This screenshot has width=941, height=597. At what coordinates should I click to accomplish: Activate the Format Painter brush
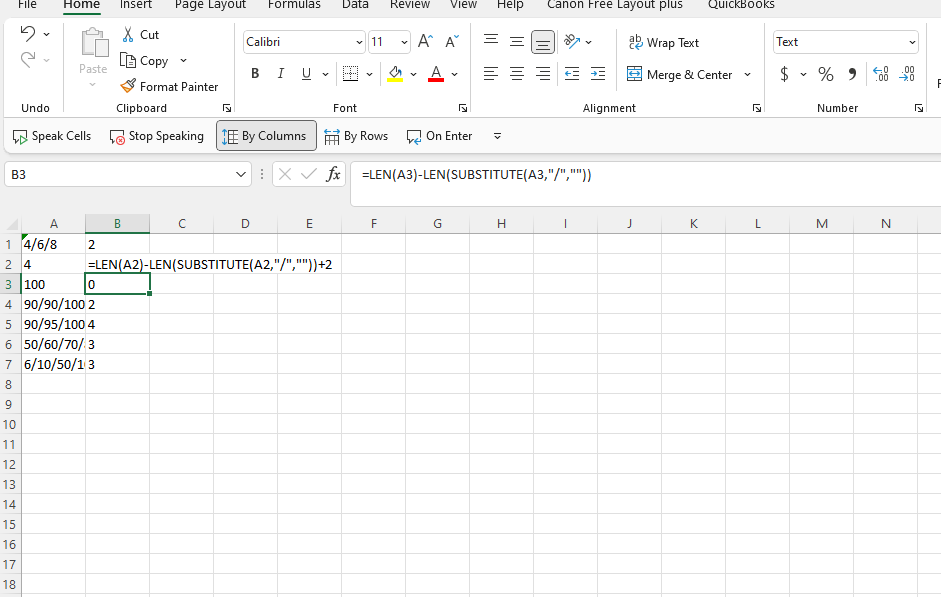tap(128, 86)
